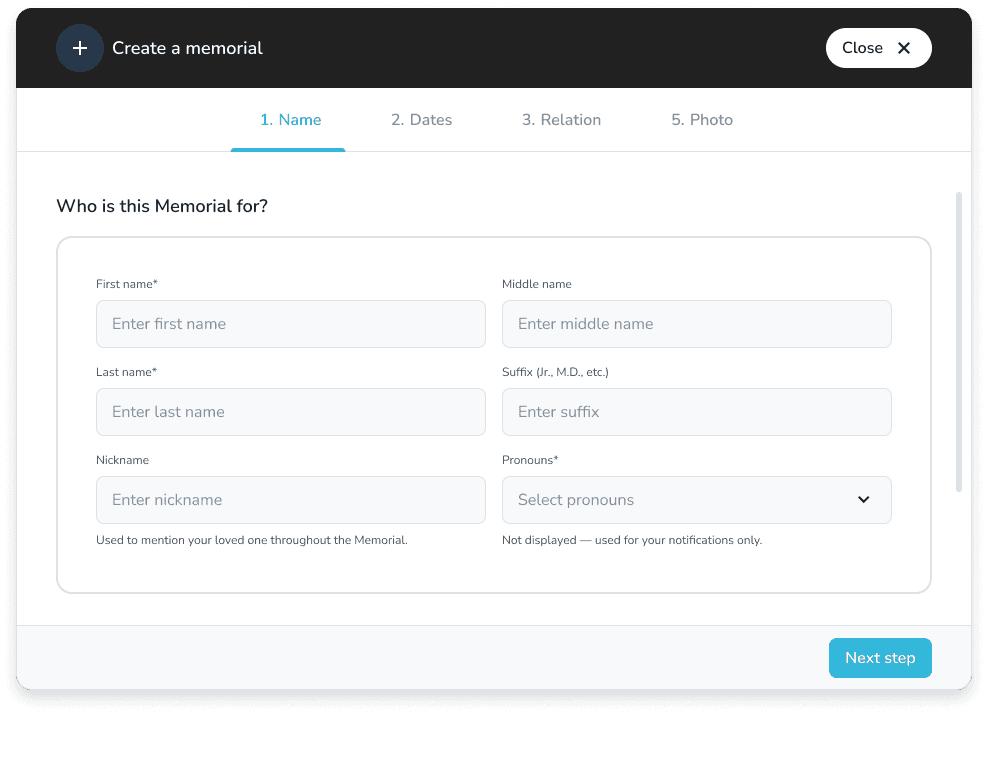Select the "1. Name" tab
Viewport: 988px width, 762px height.
tap(288, 119)
